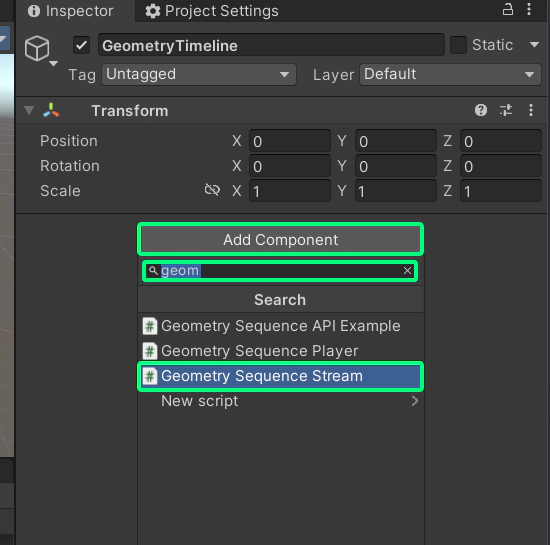Clear the component search with X
This screenshot has width=550, height=545.
tap(407, 271)
